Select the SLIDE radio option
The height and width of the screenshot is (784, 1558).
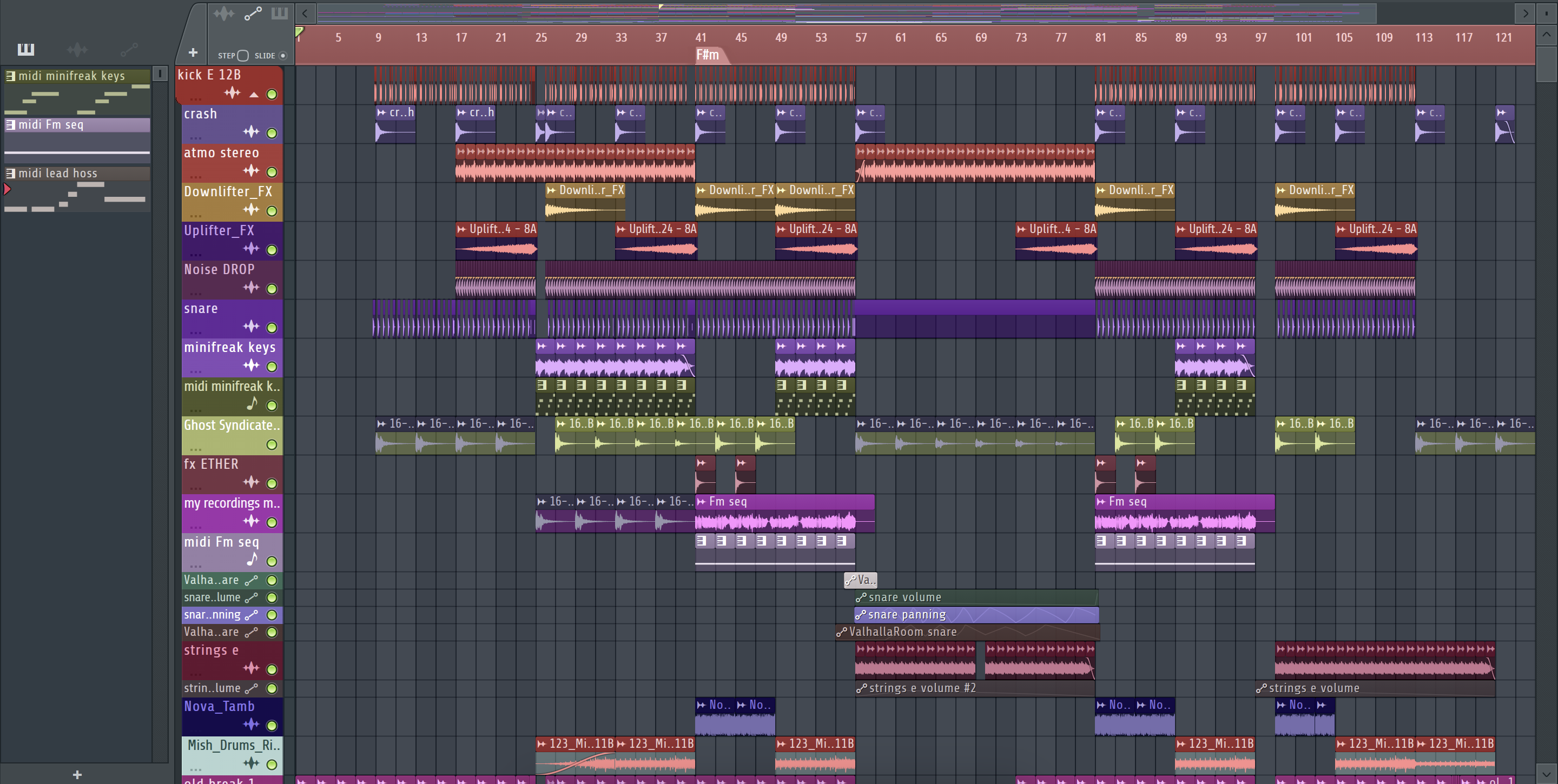[282, 56]
